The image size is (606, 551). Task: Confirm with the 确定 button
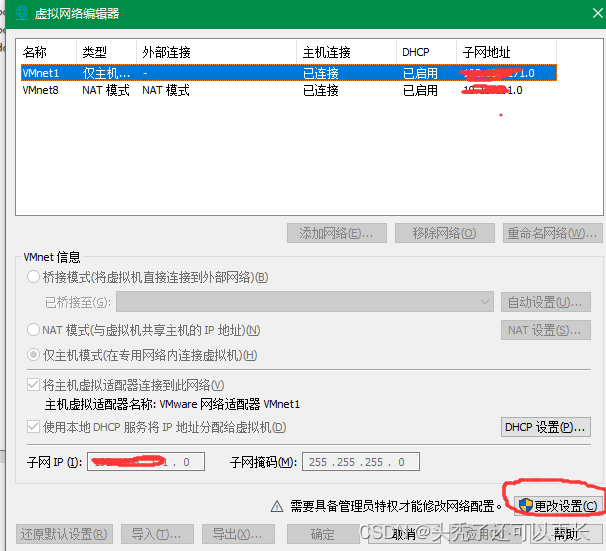323,534
